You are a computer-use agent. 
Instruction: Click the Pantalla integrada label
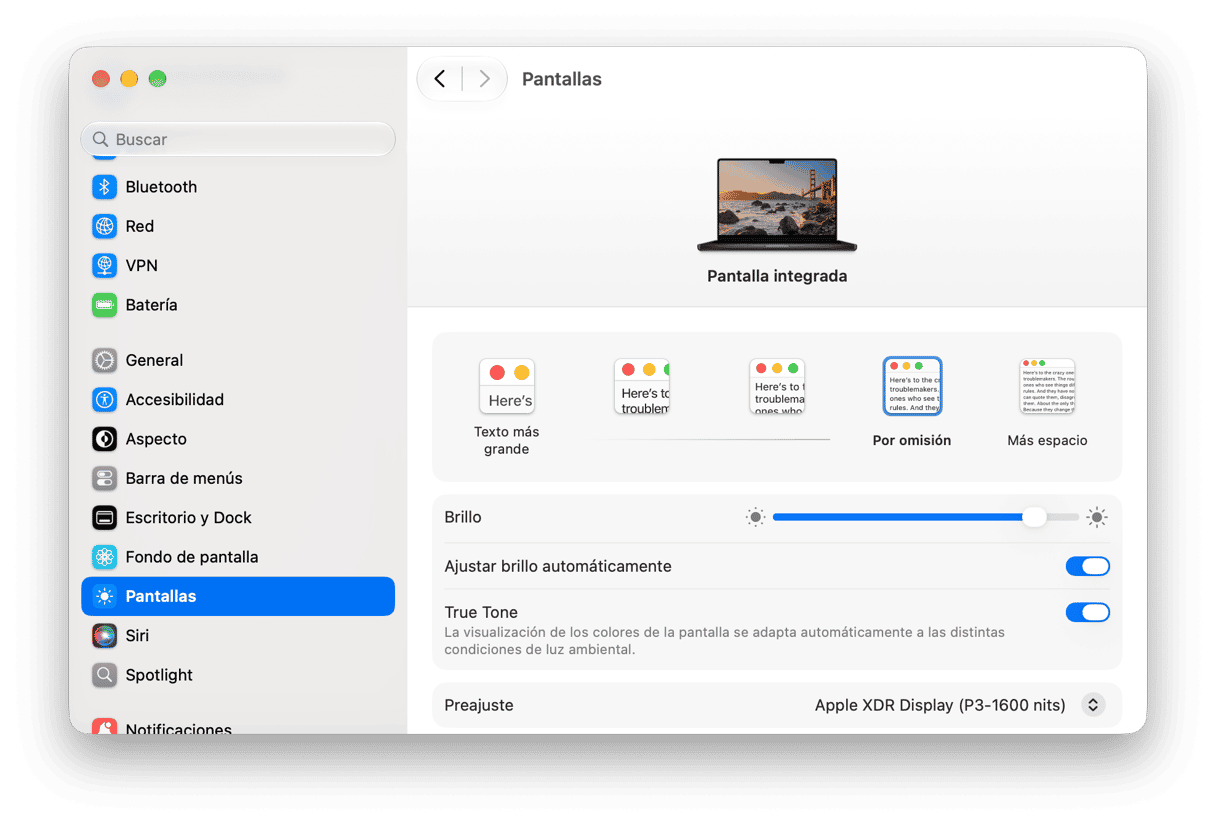[x=777, y=276]
